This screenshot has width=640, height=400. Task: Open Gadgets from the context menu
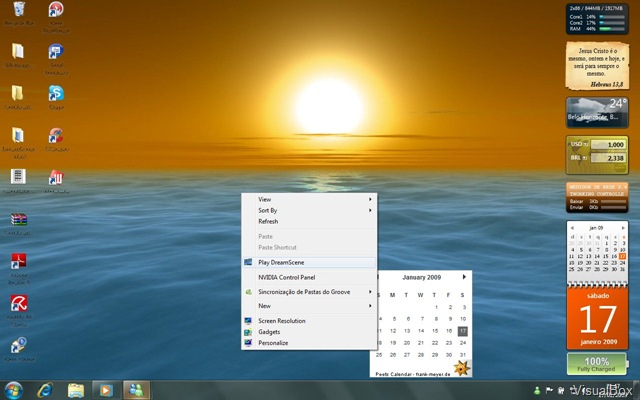tap(309, 332)
